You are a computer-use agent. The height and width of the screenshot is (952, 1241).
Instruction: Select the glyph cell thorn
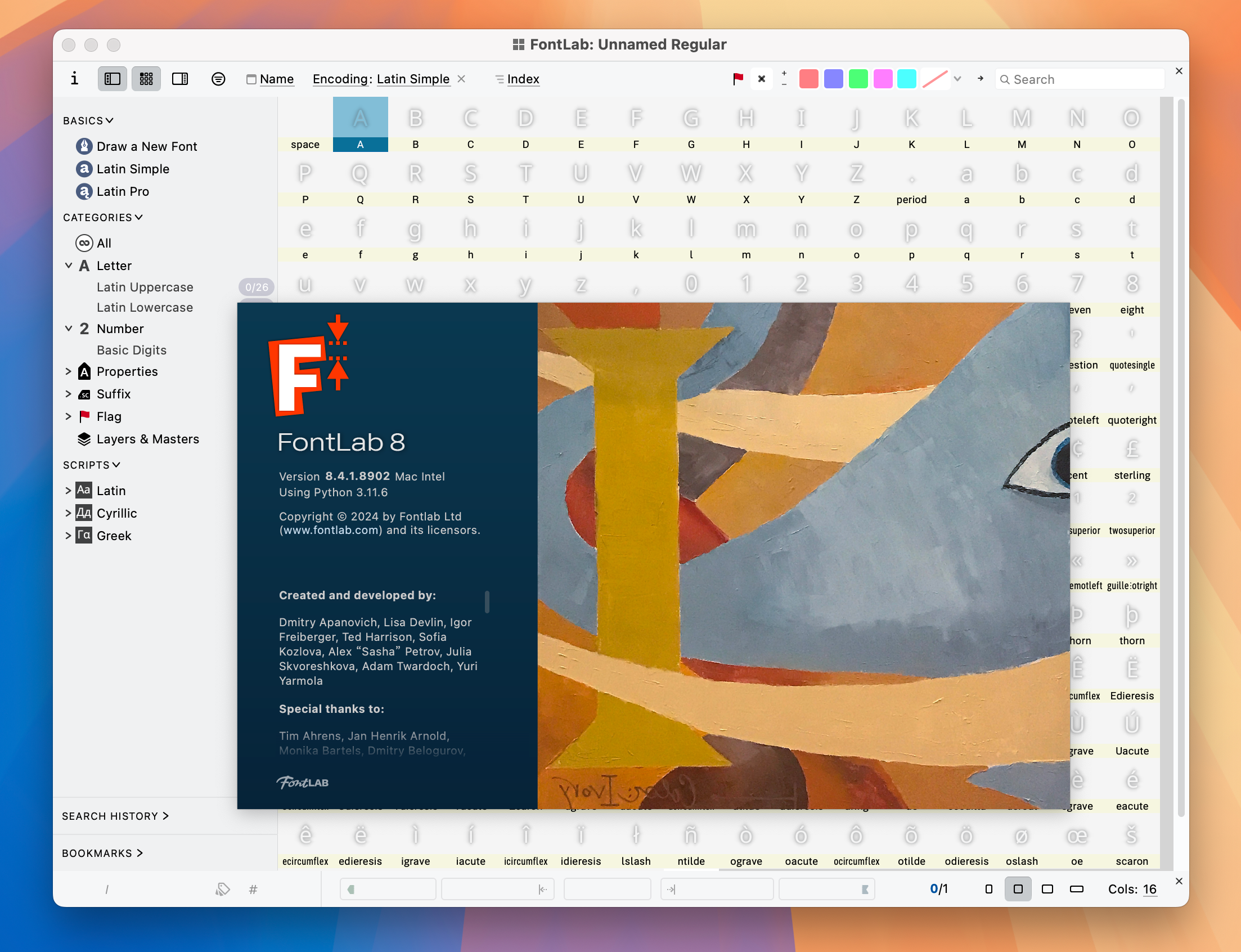[1132, 621]
